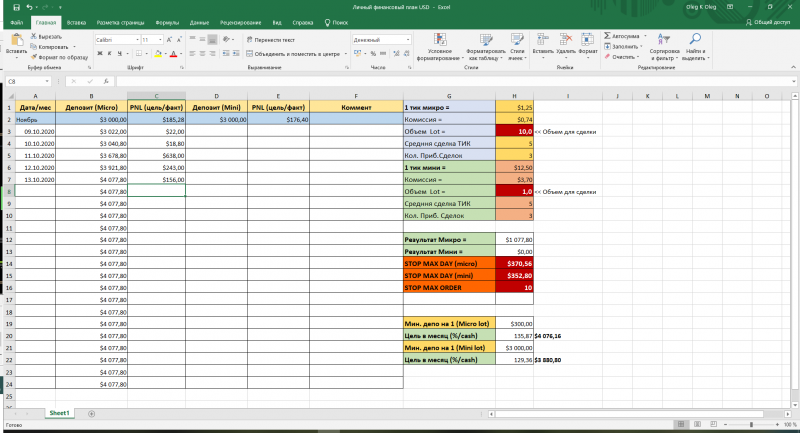Open the Денежный number format dropdown
This screenshot has width=800, height=433.
(408, 40)
